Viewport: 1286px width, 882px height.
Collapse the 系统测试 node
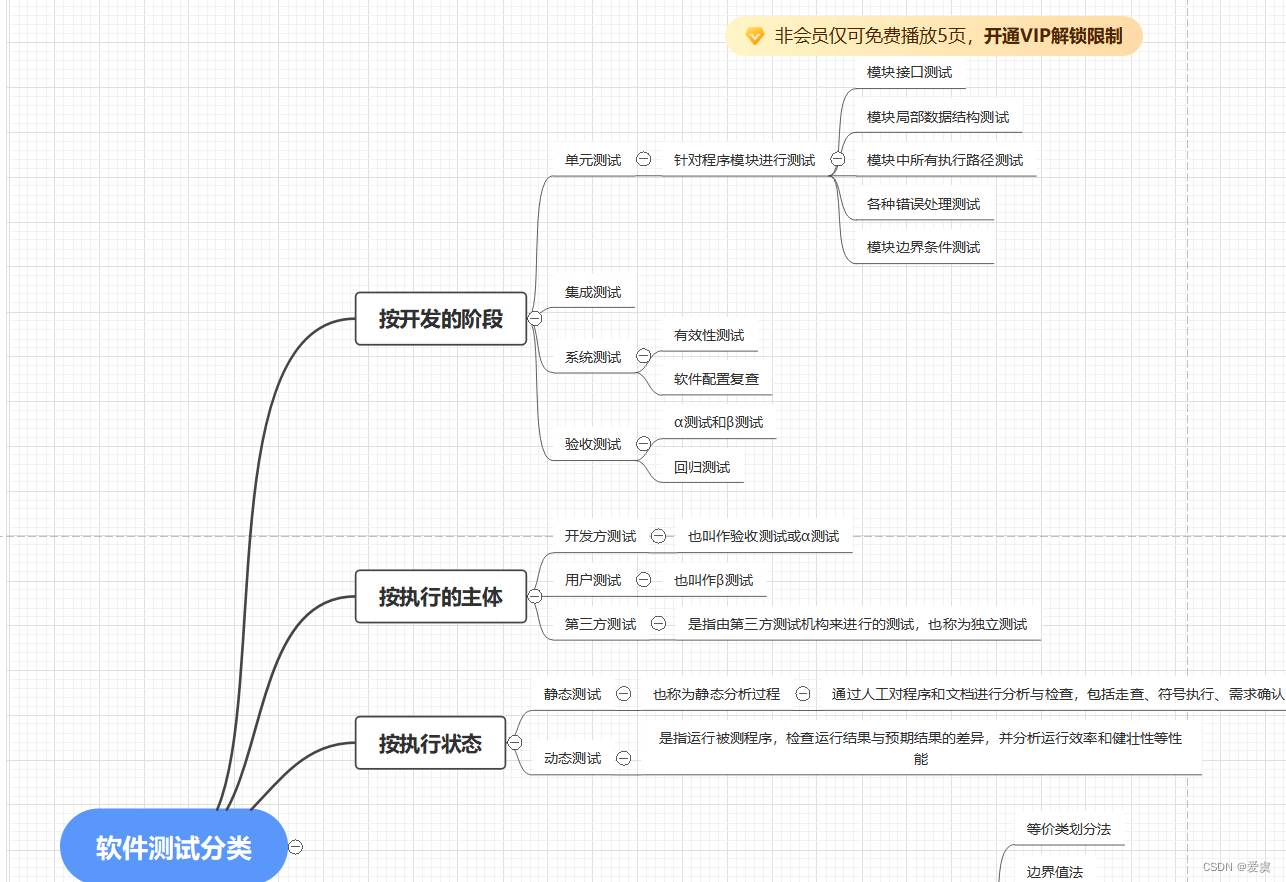[644, 356]
